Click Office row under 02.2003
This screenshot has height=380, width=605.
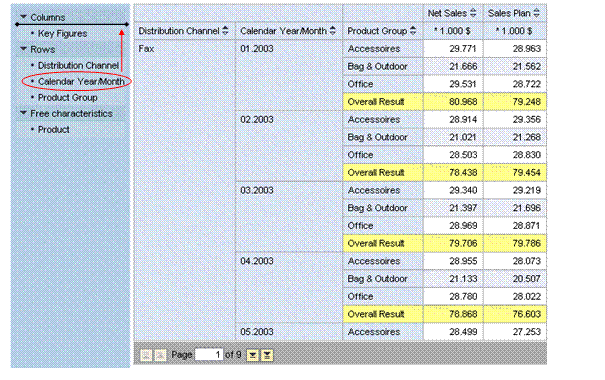click(383, 155)
